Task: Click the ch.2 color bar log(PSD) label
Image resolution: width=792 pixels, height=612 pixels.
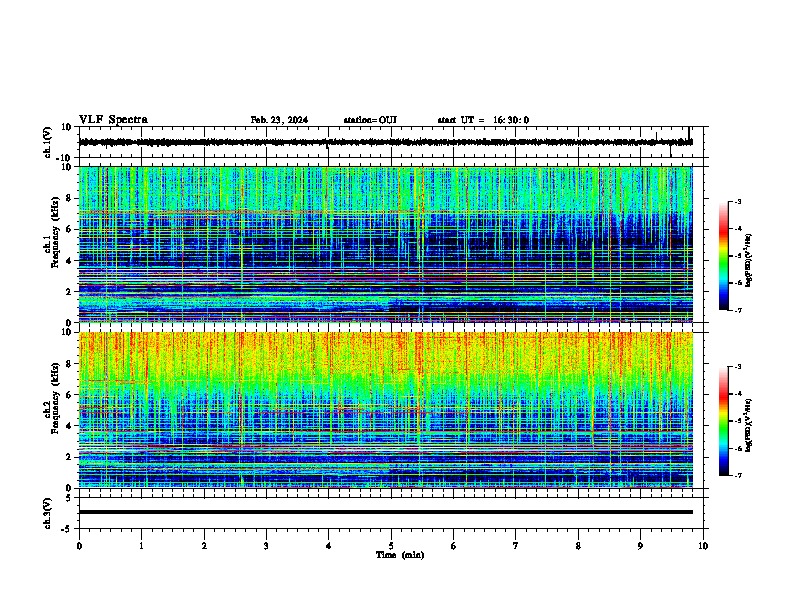Action: [x=749, y=425]
